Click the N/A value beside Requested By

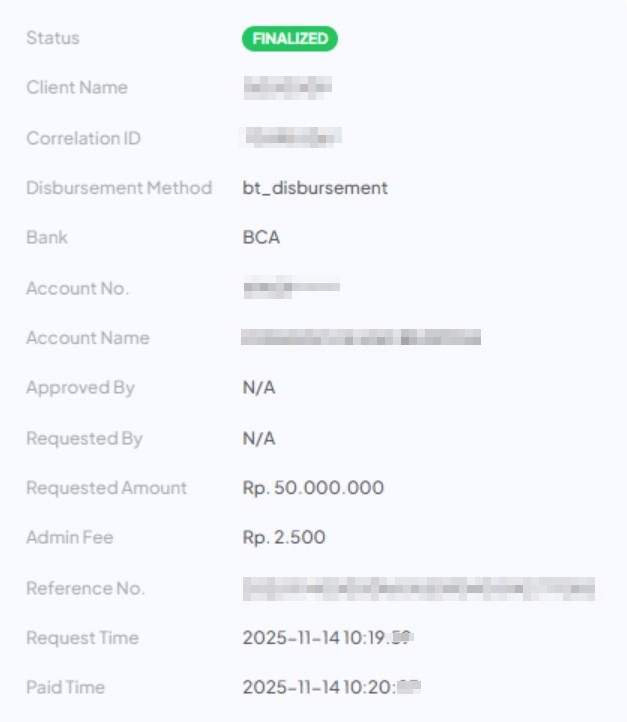(259, 438)
